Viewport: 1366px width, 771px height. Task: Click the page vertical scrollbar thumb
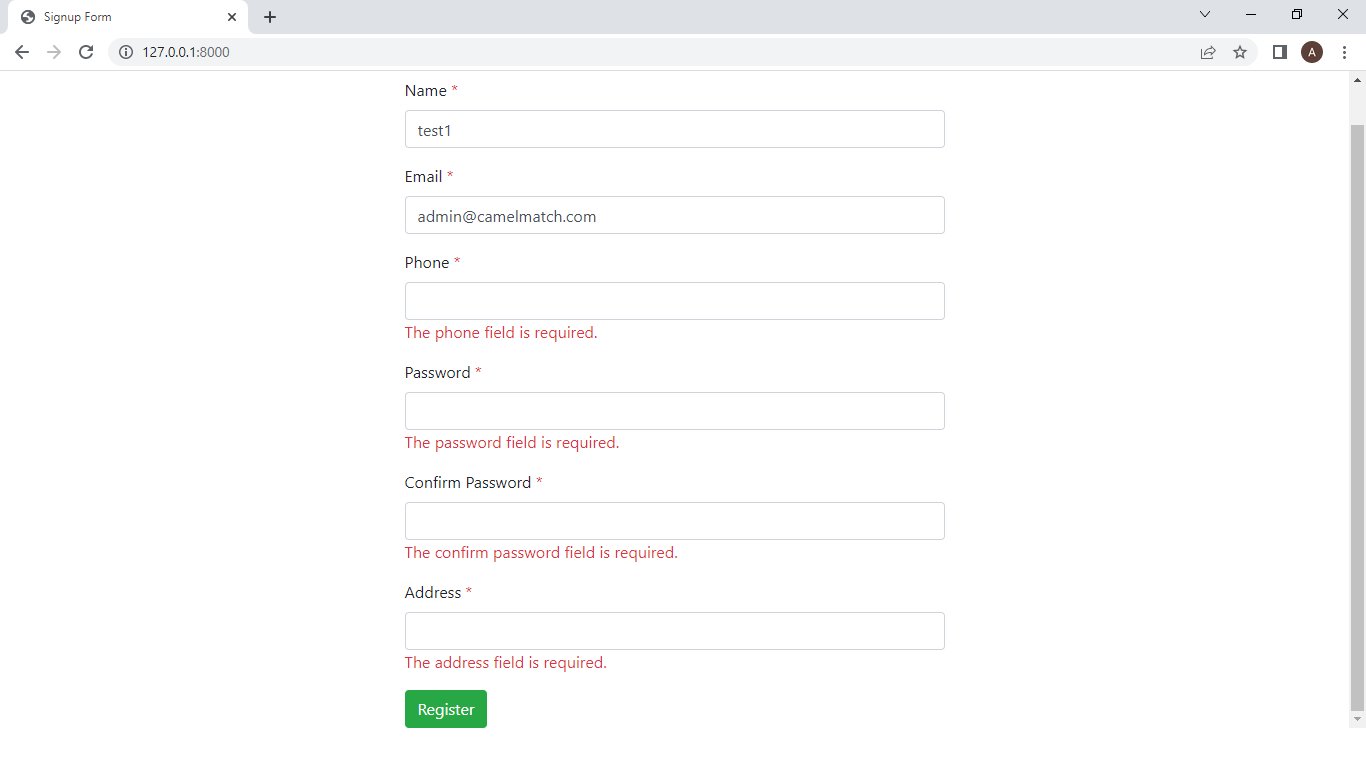1357,416
